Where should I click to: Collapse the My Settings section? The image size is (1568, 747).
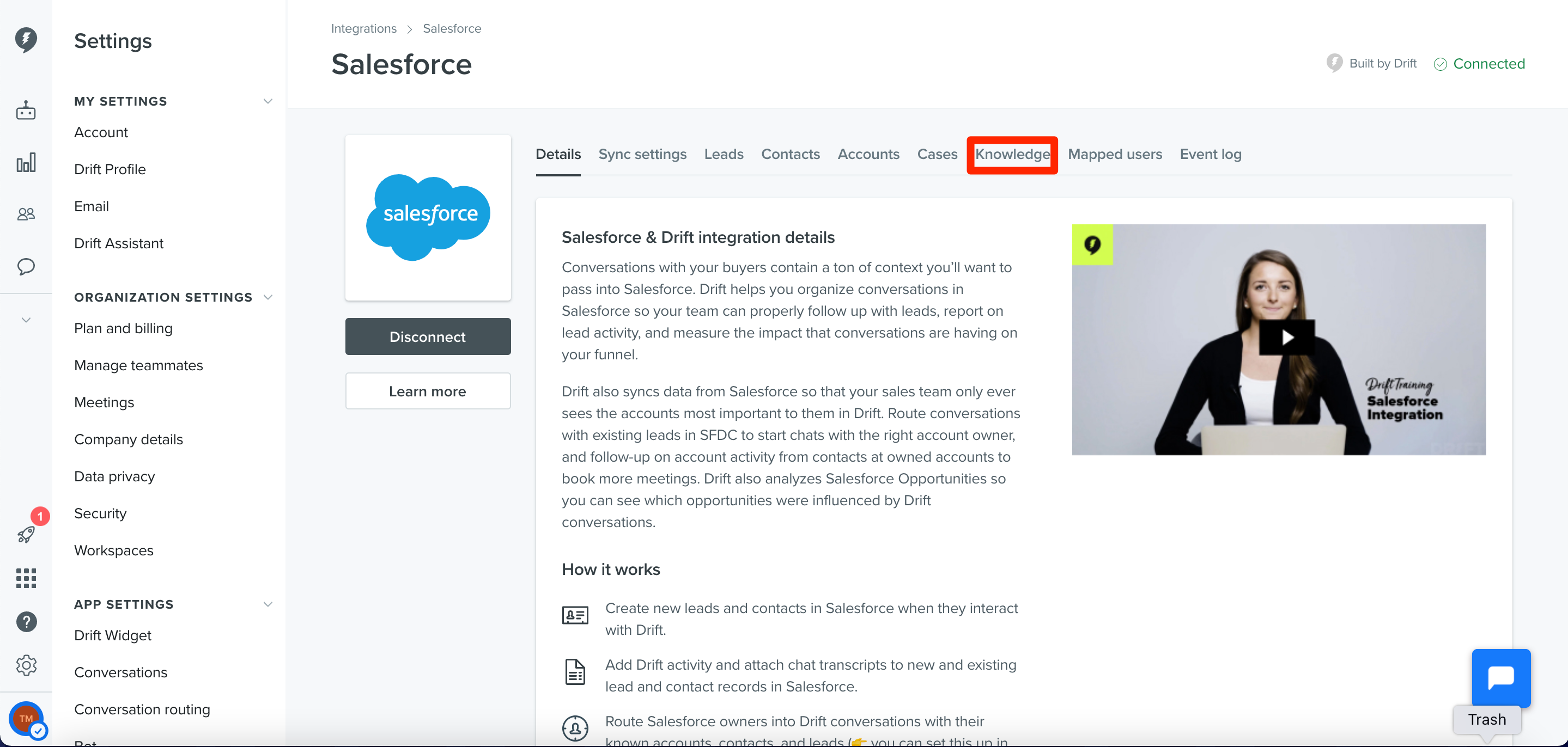click(267, 101)
